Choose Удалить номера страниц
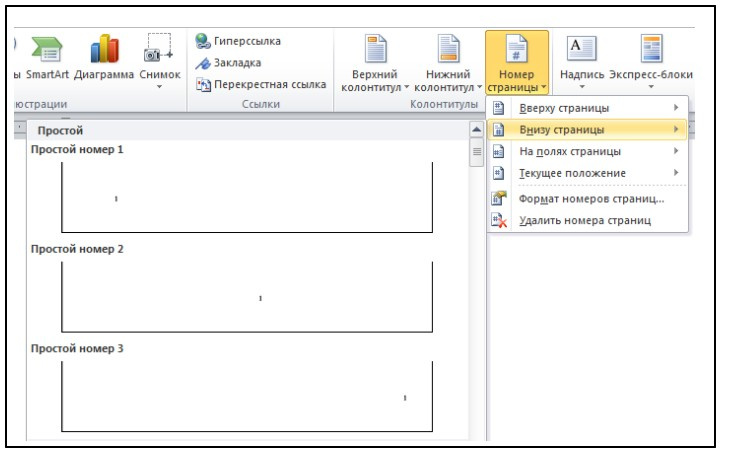 [x=584, y=220]
